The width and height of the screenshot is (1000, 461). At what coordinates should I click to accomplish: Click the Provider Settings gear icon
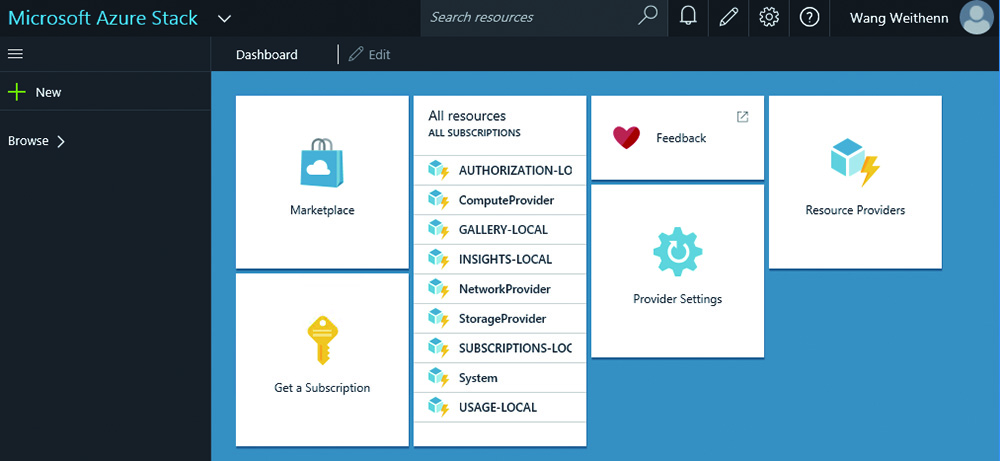click(677, 251)
